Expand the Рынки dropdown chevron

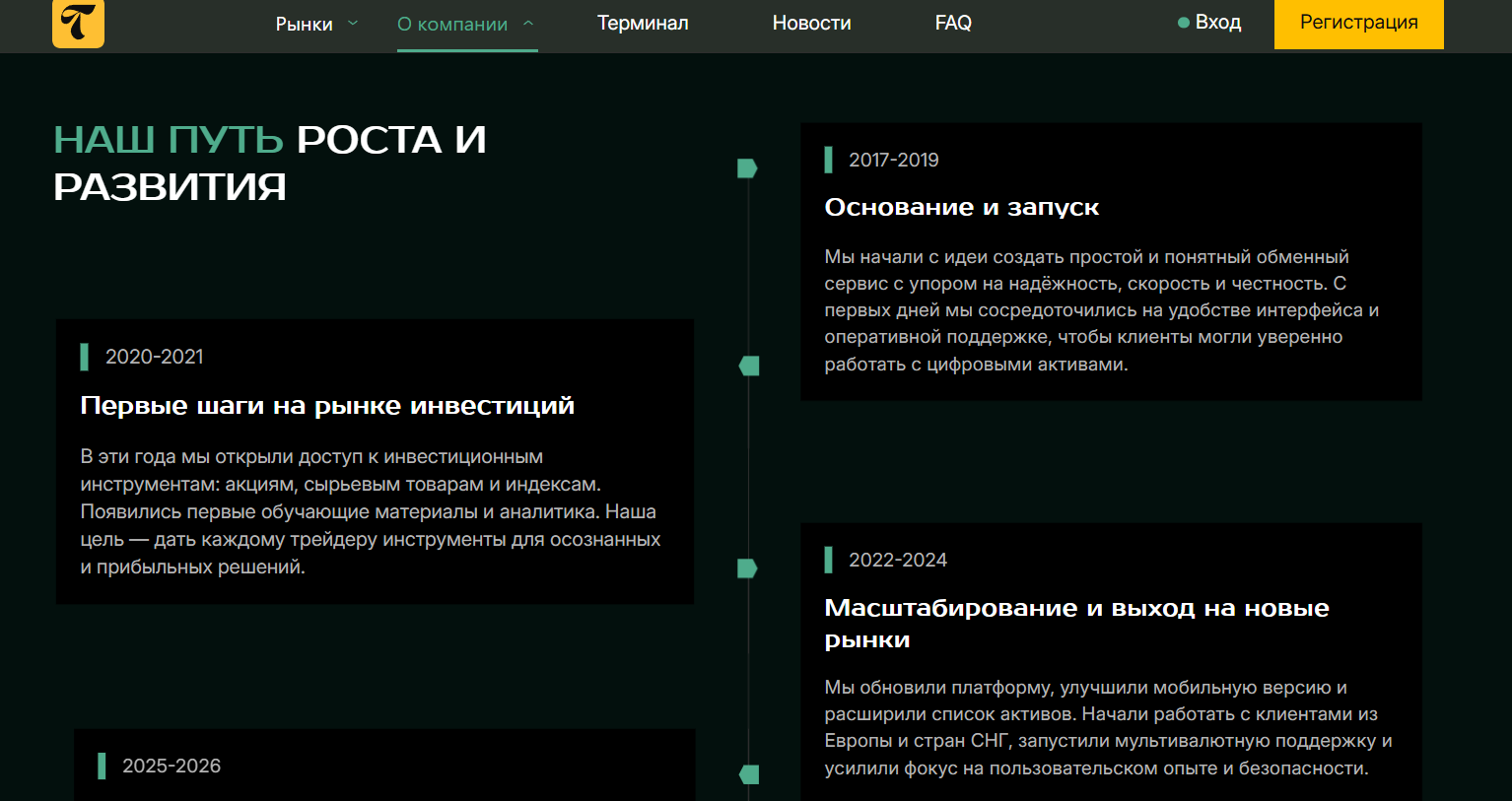[x=353, y=24]
